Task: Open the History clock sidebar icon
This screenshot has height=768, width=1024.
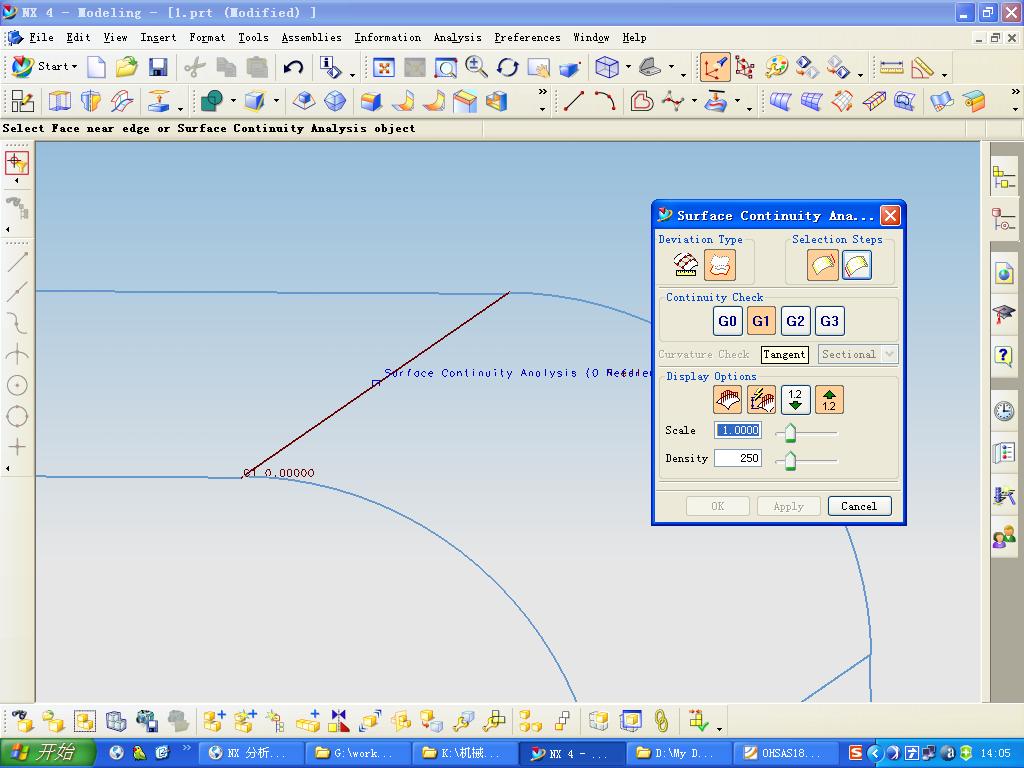Action: 1004,410
